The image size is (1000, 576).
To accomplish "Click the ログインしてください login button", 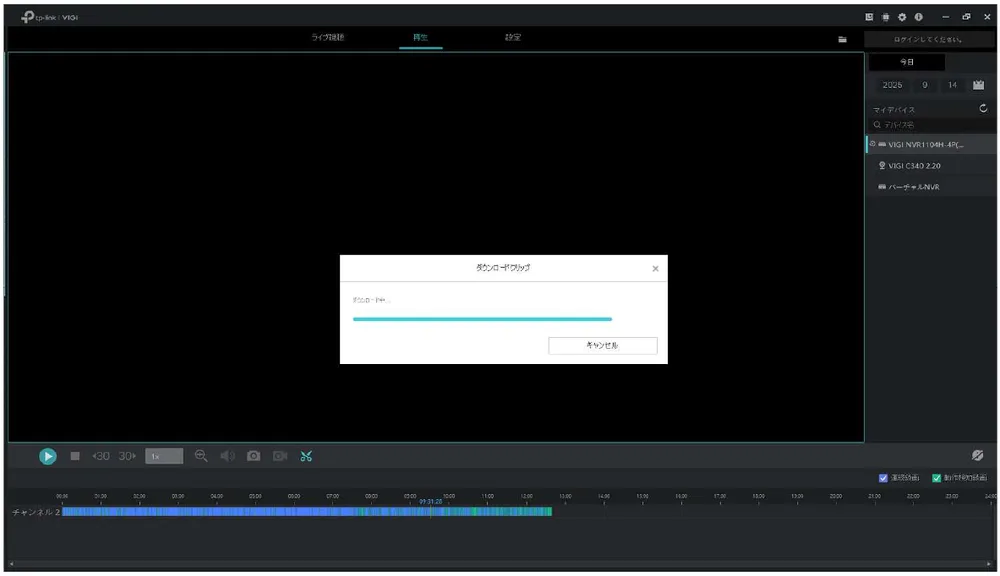I will [928, 40].
